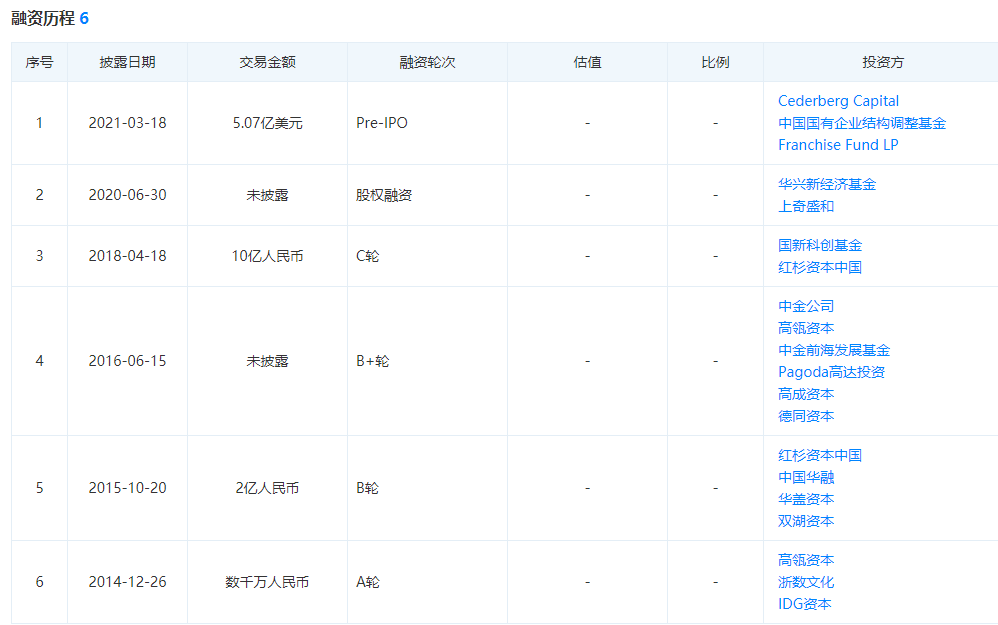Click the 投资方 column header
This screenshot has width=998, height=625.
pyautogui.click(x=883, y=62)
